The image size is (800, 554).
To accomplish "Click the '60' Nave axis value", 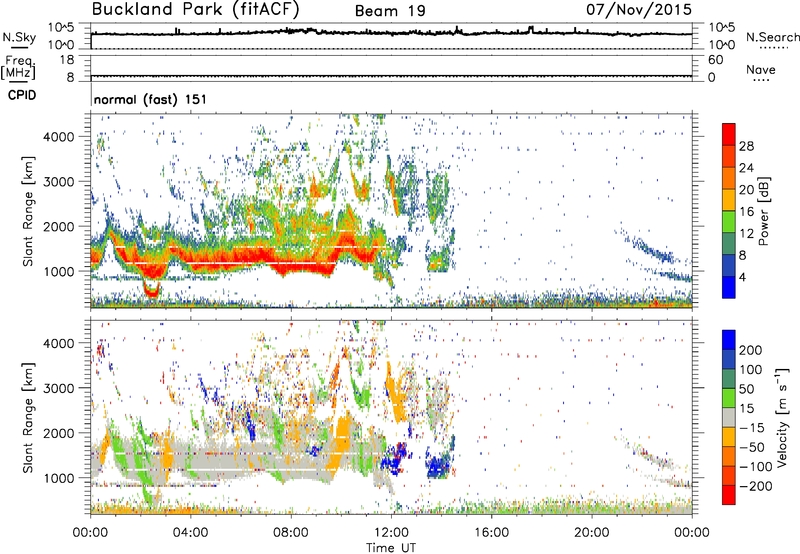I will [x=716, y=60].
